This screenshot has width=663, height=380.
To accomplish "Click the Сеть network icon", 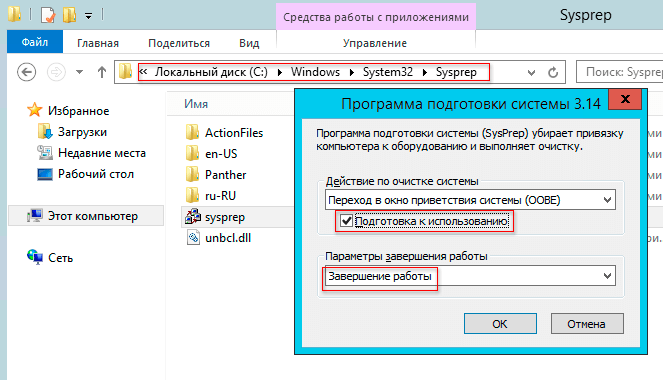I will (35, 257).
